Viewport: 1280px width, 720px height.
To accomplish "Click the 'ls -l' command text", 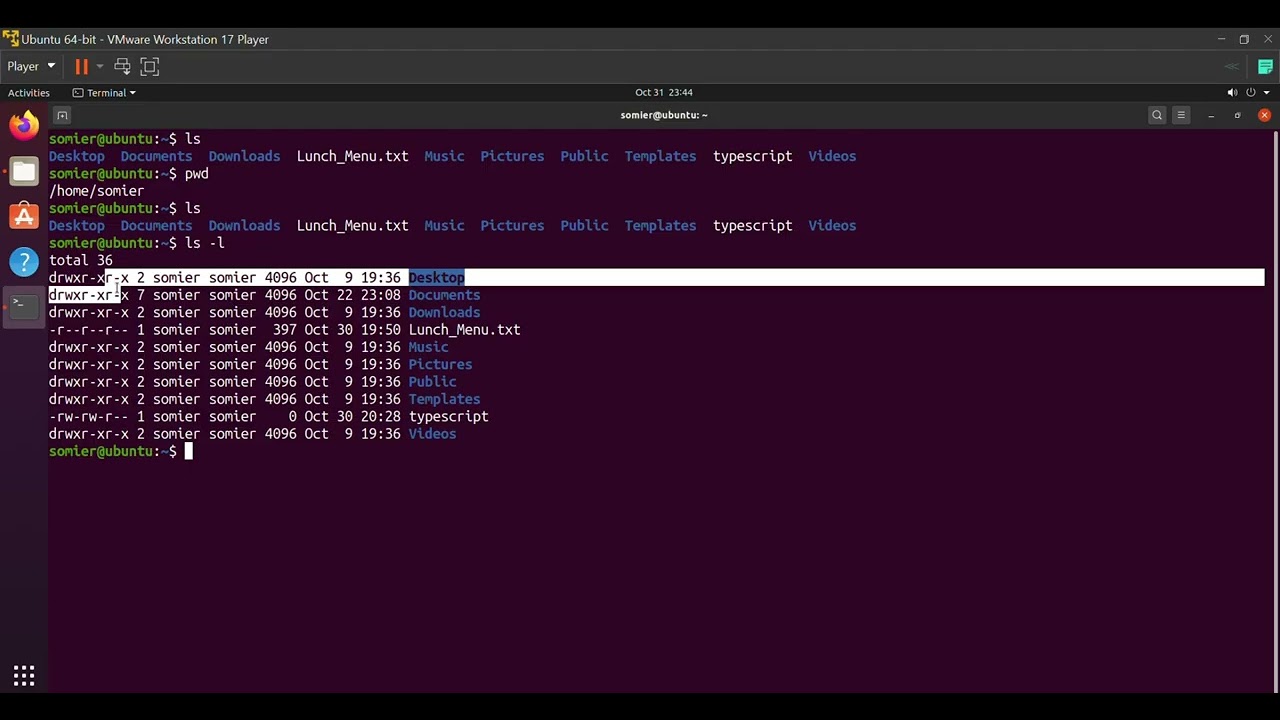I will [204, 243].
